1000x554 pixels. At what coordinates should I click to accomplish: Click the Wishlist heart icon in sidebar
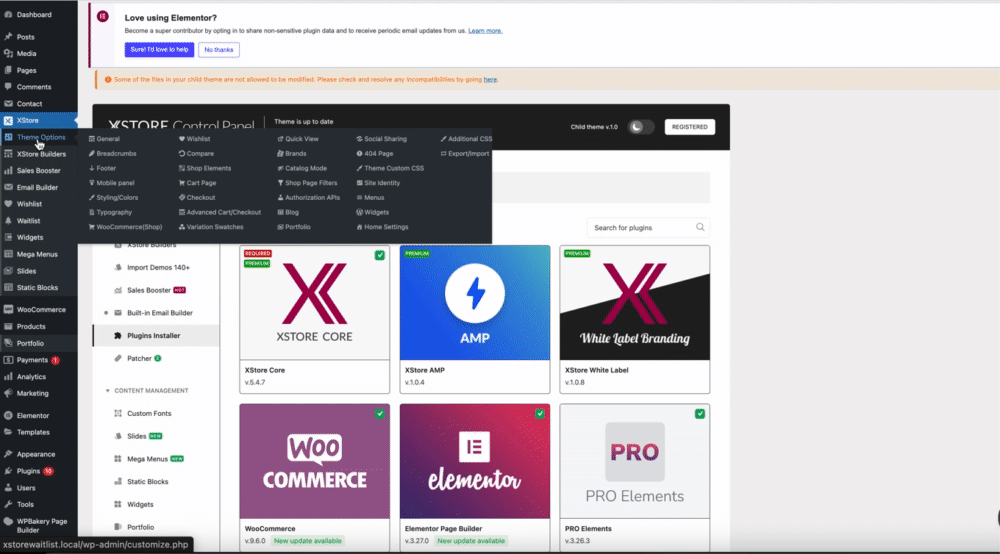(x=8, y=203)
